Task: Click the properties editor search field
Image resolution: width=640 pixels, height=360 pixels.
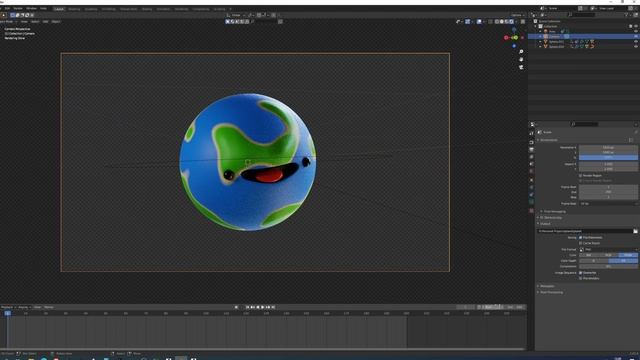Action: (x=585, y=124)
